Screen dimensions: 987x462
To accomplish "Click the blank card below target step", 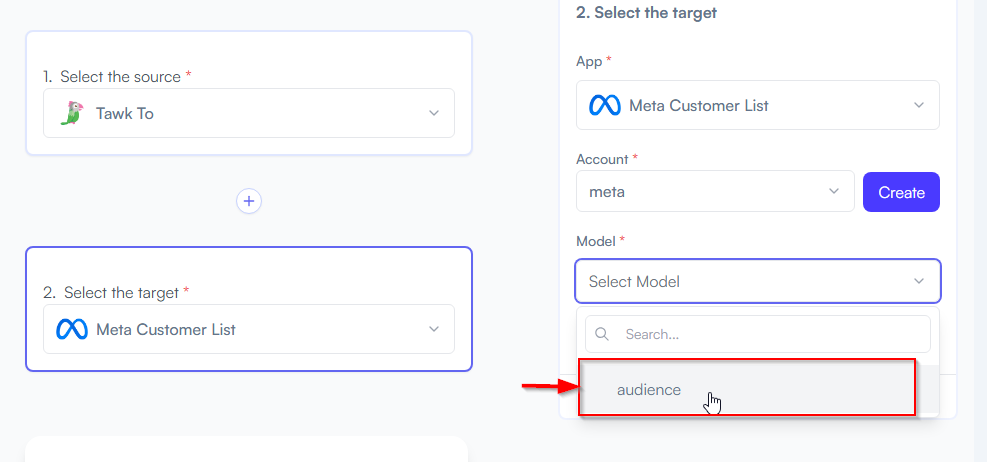I will click(x=247, y=449).
